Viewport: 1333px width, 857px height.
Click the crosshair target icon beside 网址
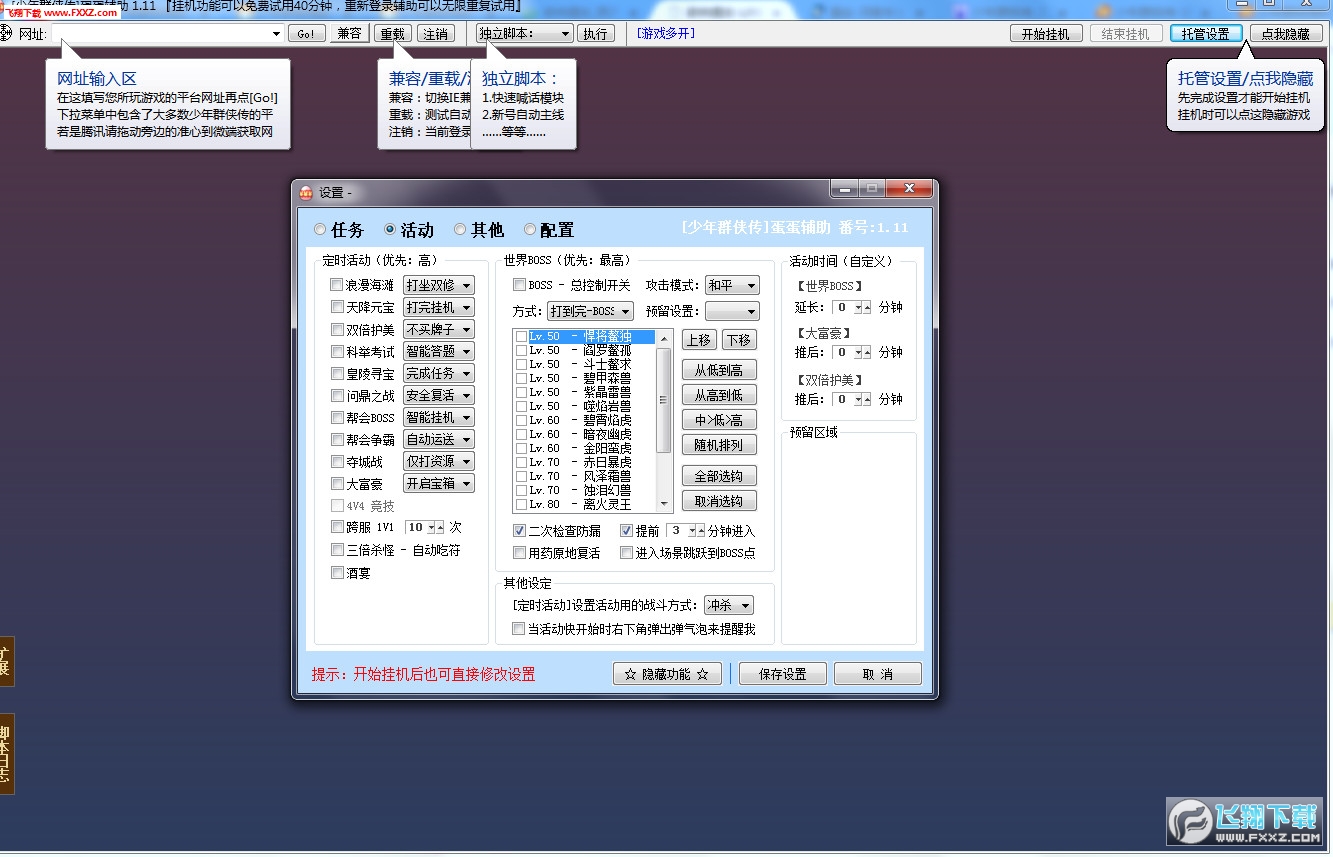coord(7,33)
